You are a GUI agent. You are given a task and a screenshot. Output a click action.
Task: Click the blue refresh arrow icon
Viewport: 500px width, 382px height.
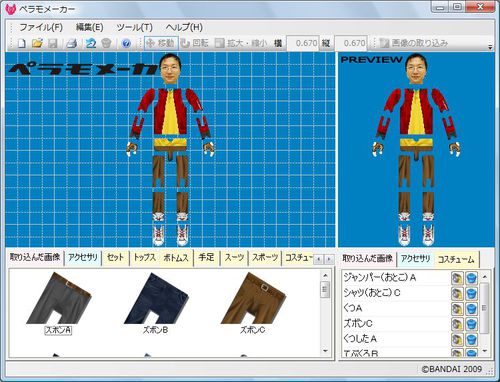[91, 43]
